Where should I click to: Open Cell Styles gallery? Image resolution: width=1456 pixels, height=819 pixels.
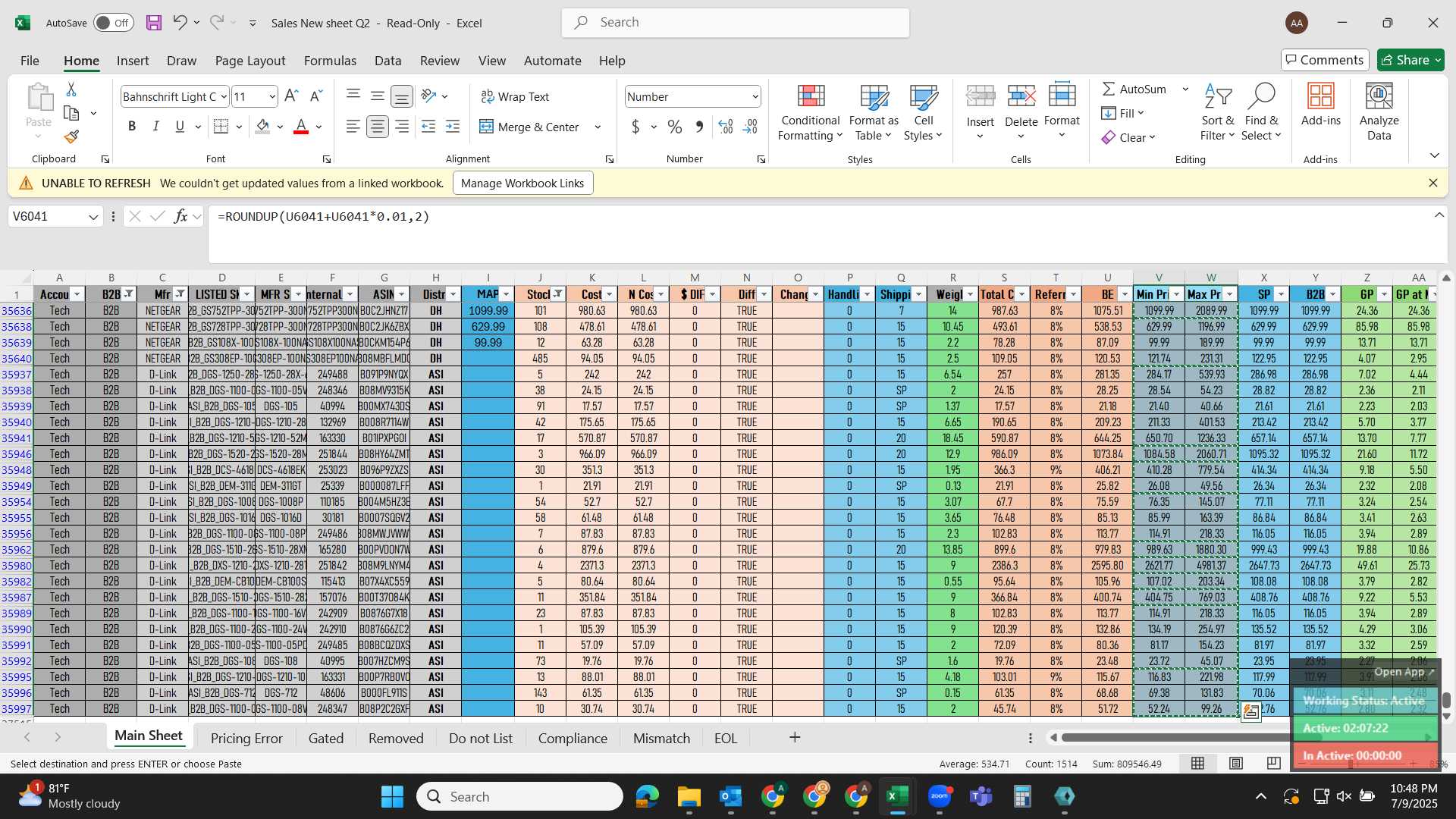pos(923,113)
